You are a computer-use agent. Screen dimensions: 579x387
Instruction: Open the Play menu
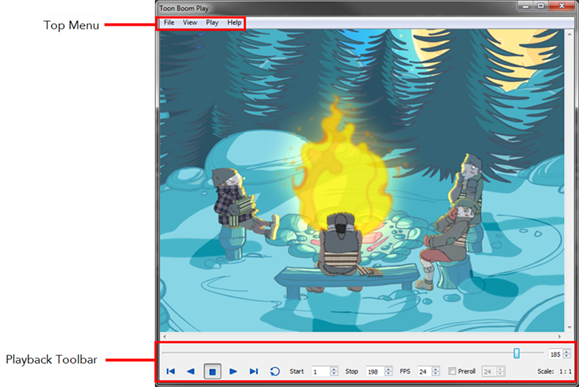pyautogui.click(x=212, y=23)
